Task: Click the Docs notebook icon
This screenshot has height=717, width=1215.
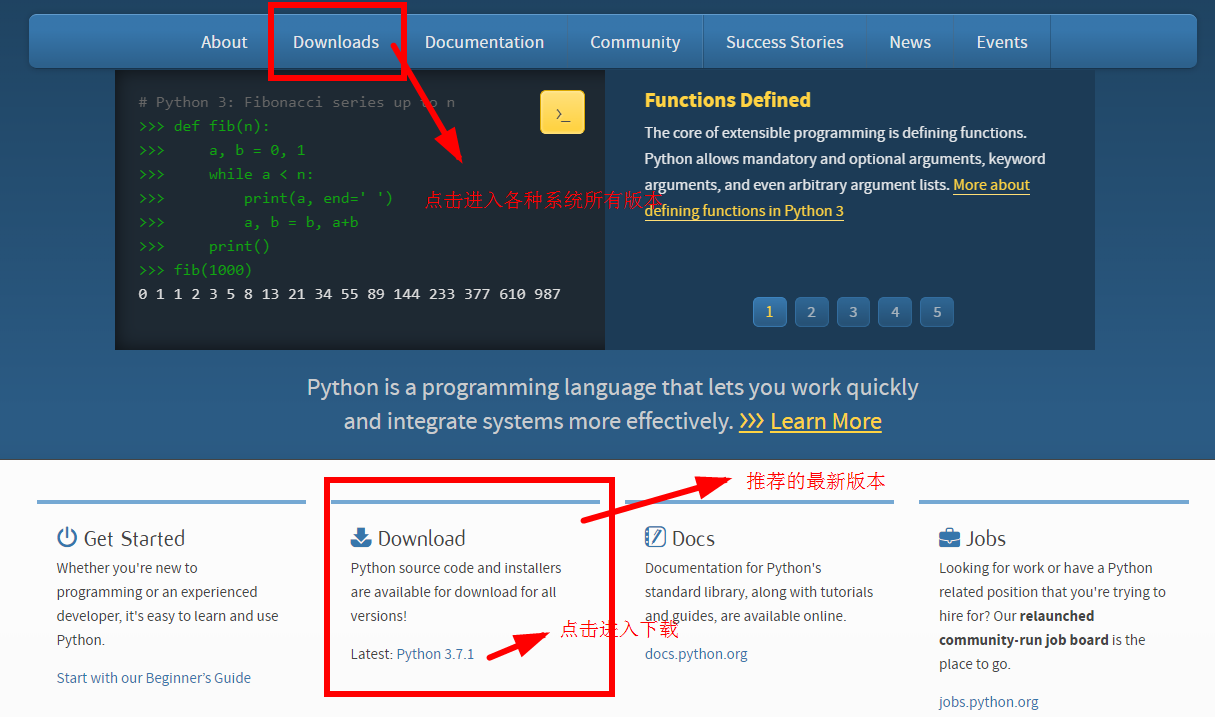Action: [x=655, y=537]
